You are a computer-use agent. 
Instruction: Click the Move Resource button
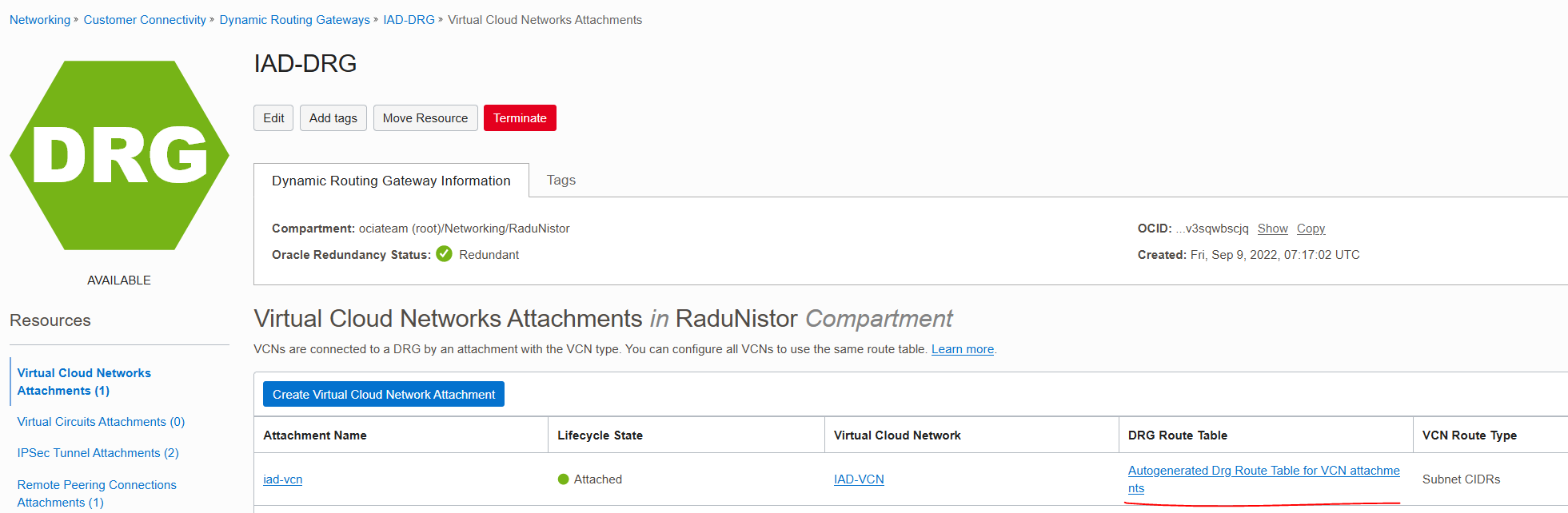point(425,118)
